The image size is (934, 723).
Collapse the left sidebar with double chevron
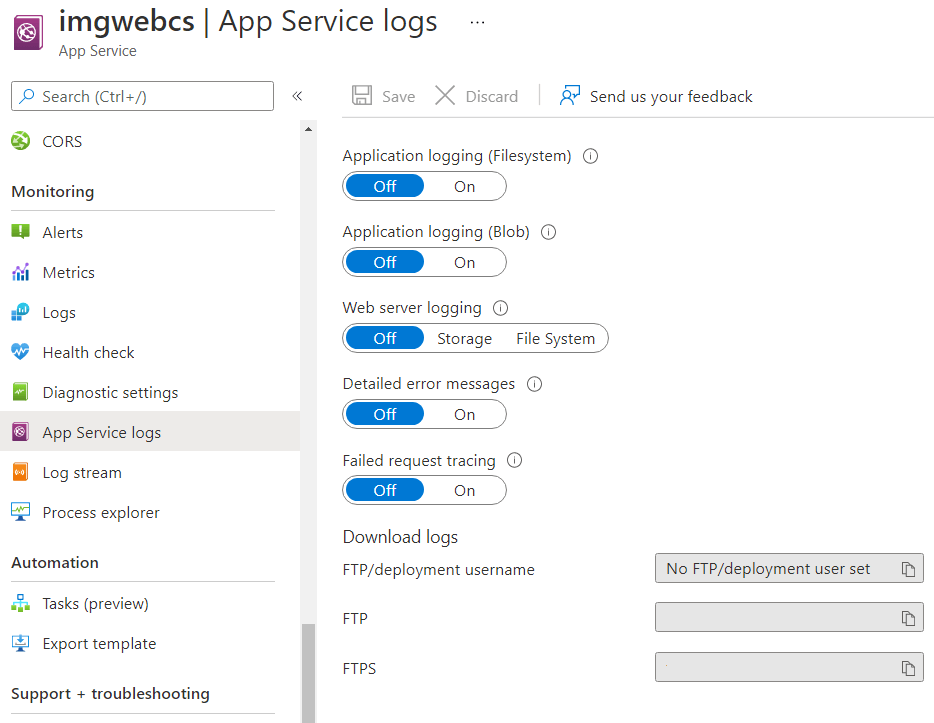tap(297, 96)
